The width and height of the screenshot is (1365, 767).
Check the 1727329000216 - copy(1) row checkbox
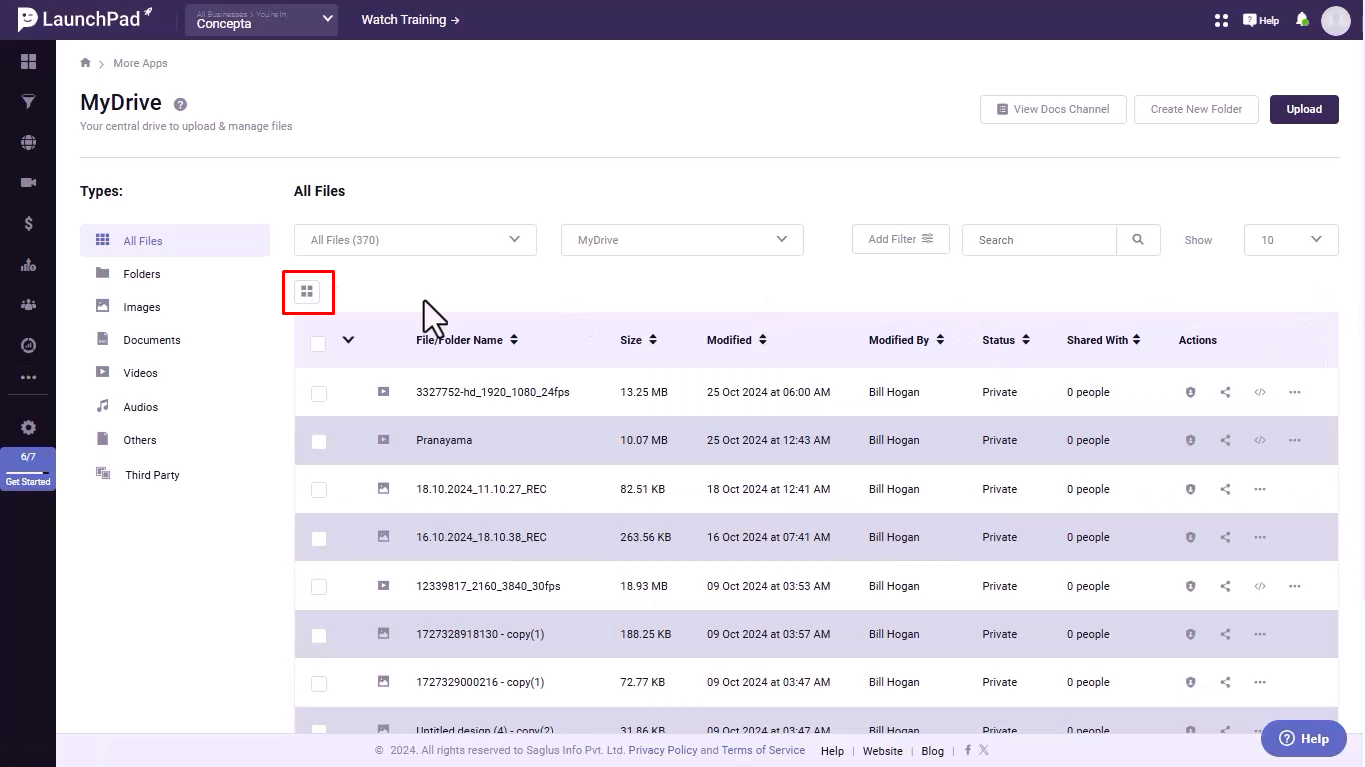click(319, 684)
